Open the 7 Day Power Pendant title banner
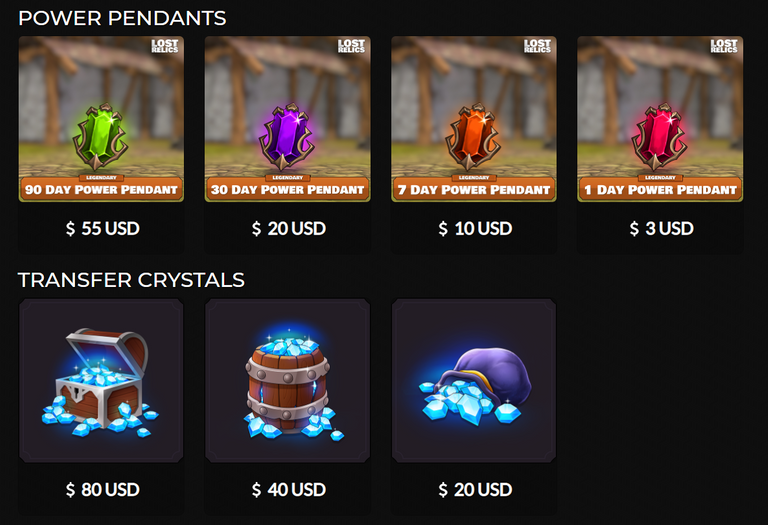This screenshot has height=525, width=768. (474, 190)
